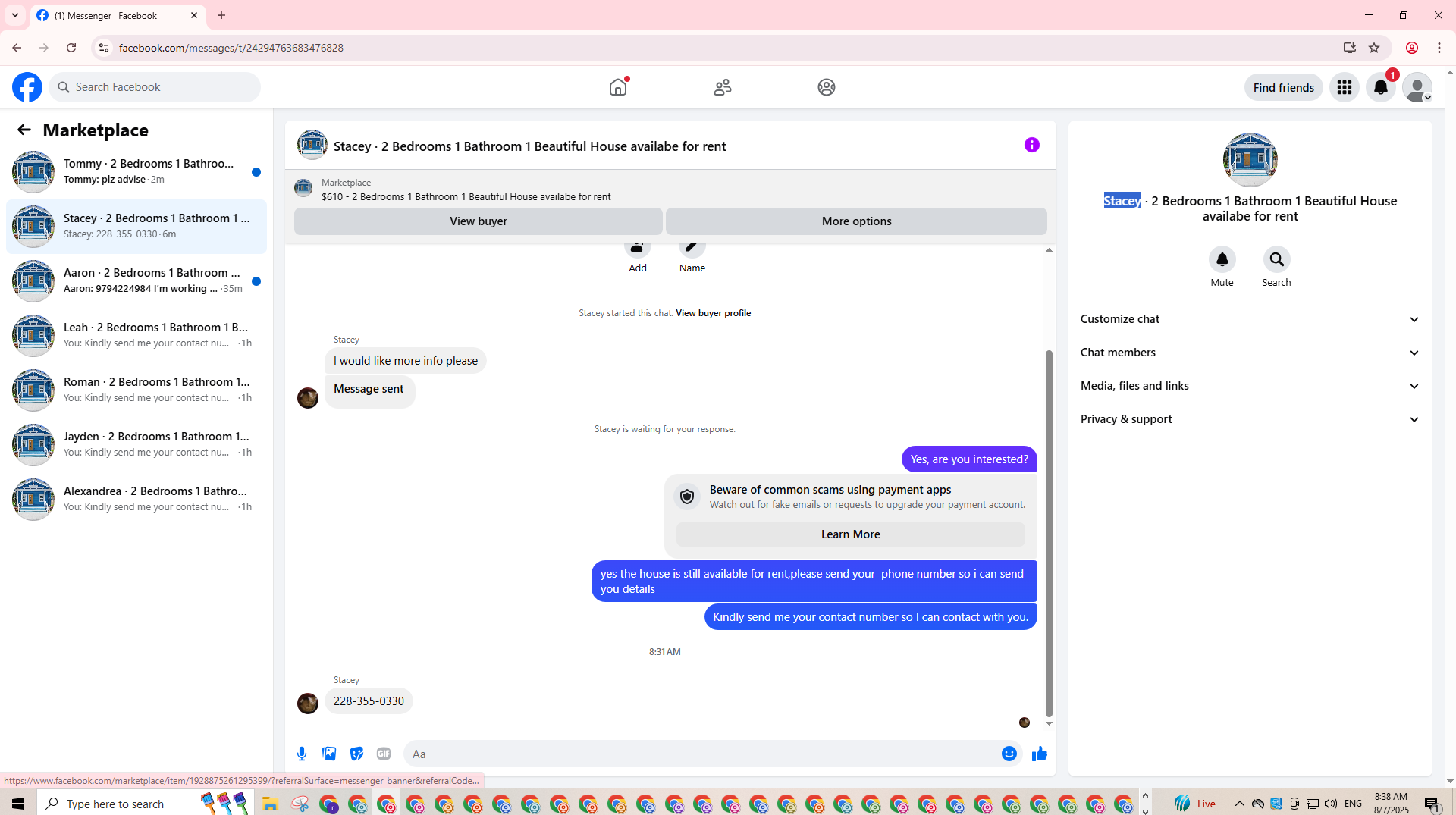
Task: Reload the page in browser
Action: (71, 48)
